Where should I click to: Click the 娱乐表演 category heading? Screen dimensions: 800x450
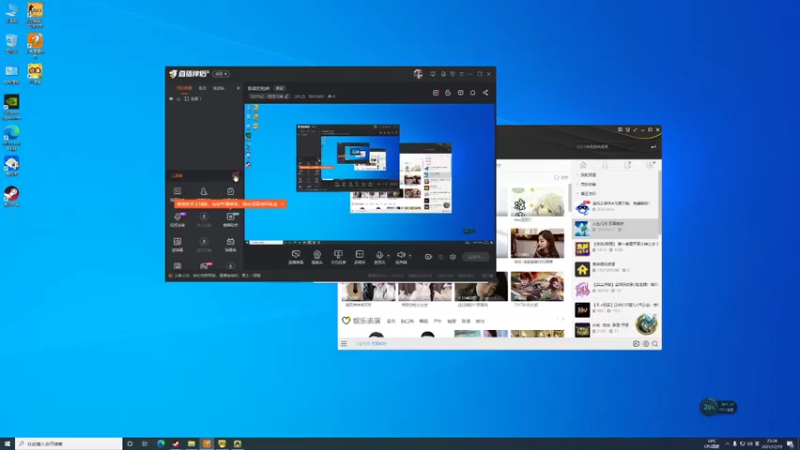(x=366, y=321)
